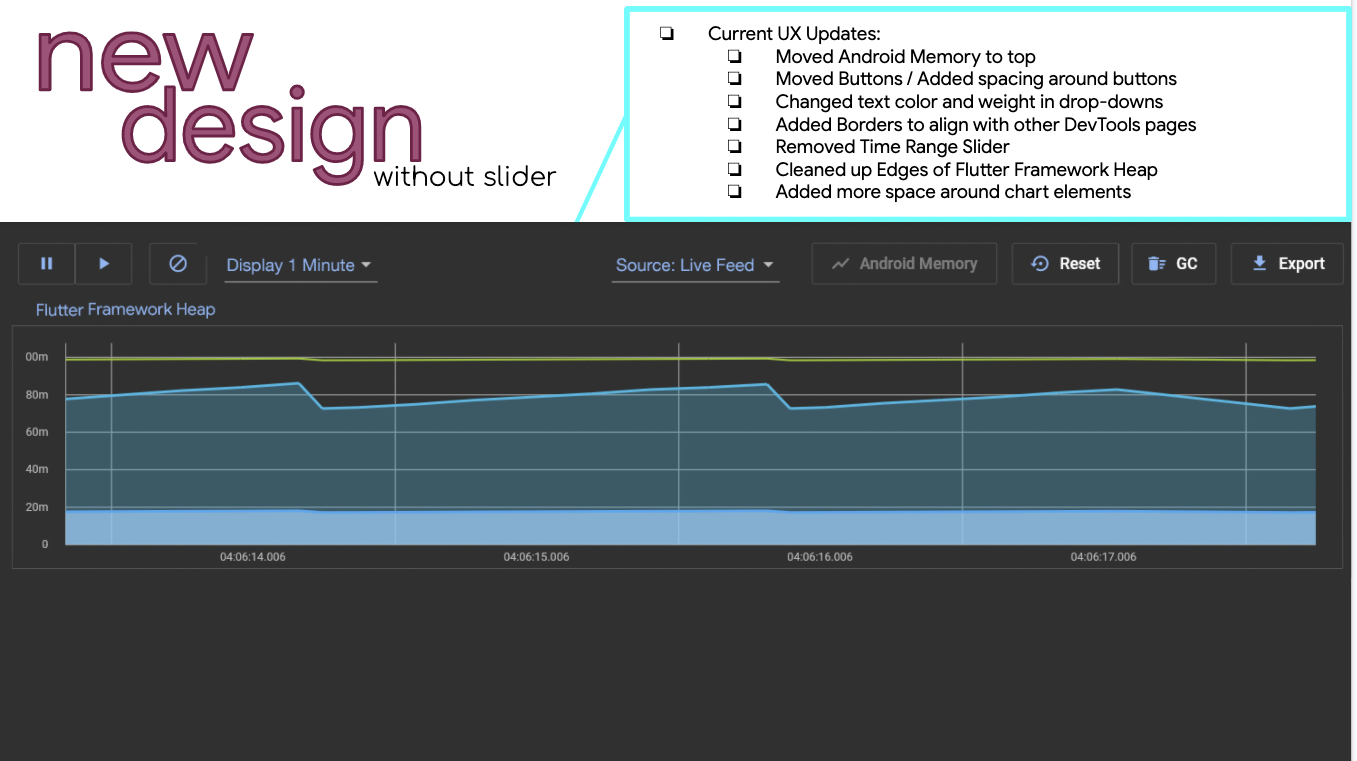Click the clear/block icon next to playback controls
This screenshot has width=1357, height=761.
point(177,263)
